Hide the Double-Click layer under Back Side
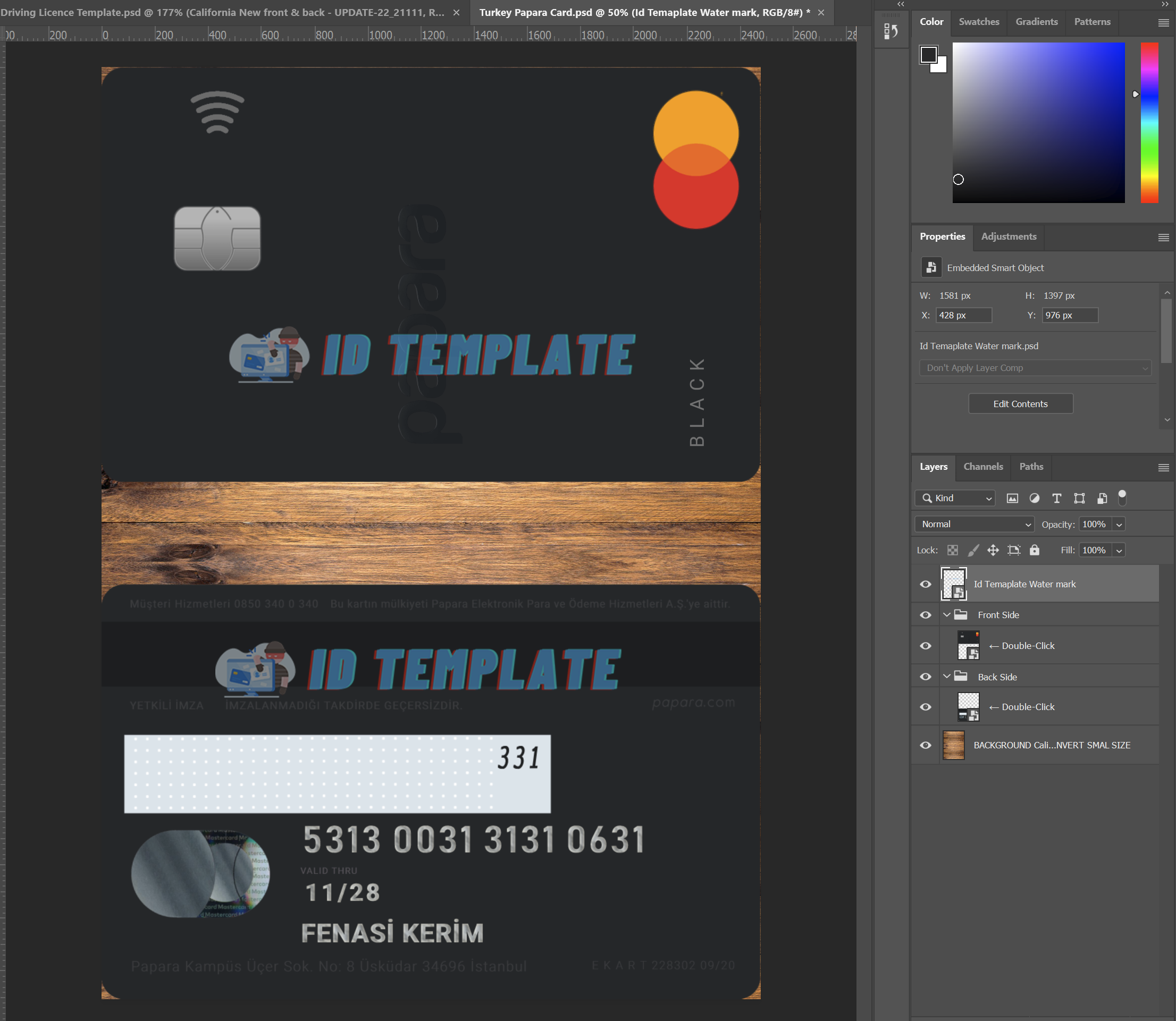Viewport: 1176px width, 1021px height. 925,707
